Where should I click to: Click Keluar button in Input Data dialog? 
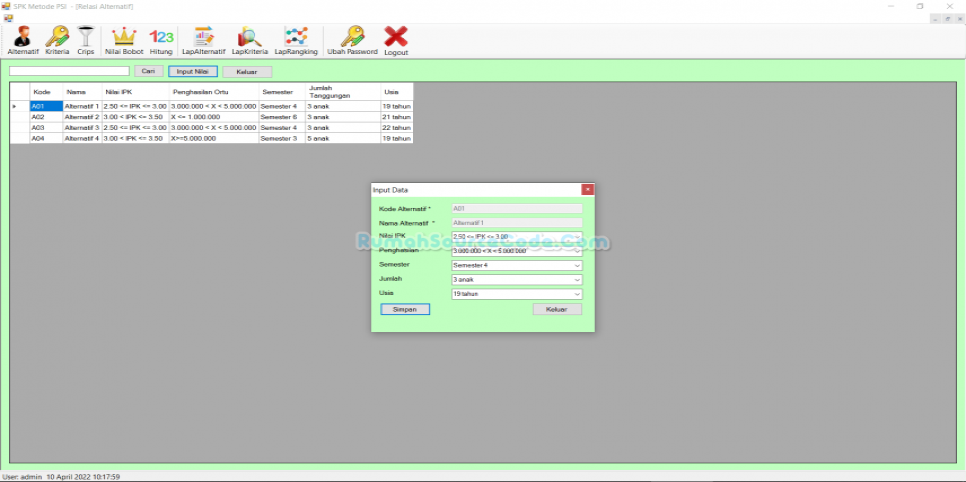557,310
